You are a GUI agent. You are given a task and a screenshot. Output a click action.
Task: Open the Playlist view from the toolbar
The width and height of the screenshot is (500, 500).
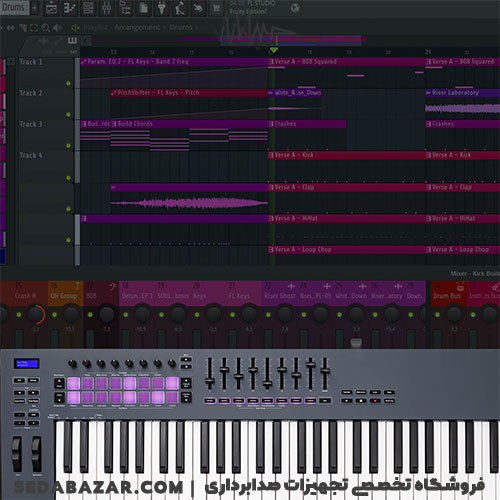click(51, 8)
